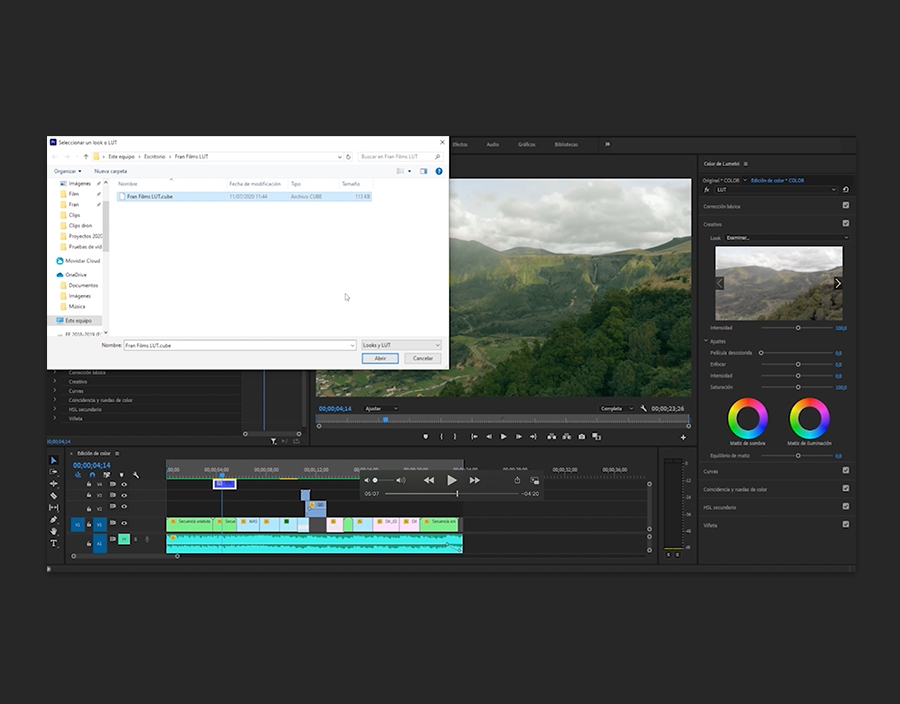The image size is (900, 704).
Task: Collapse the Ajustes section
Action: point(706,341)
